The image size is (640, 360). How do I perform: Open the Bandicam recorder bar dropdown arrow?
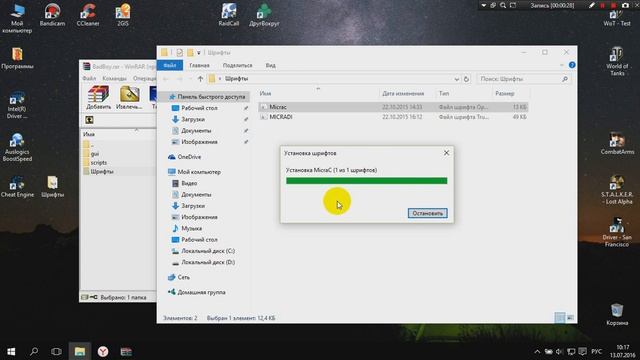pyautogui.click(x=484, y=5)
